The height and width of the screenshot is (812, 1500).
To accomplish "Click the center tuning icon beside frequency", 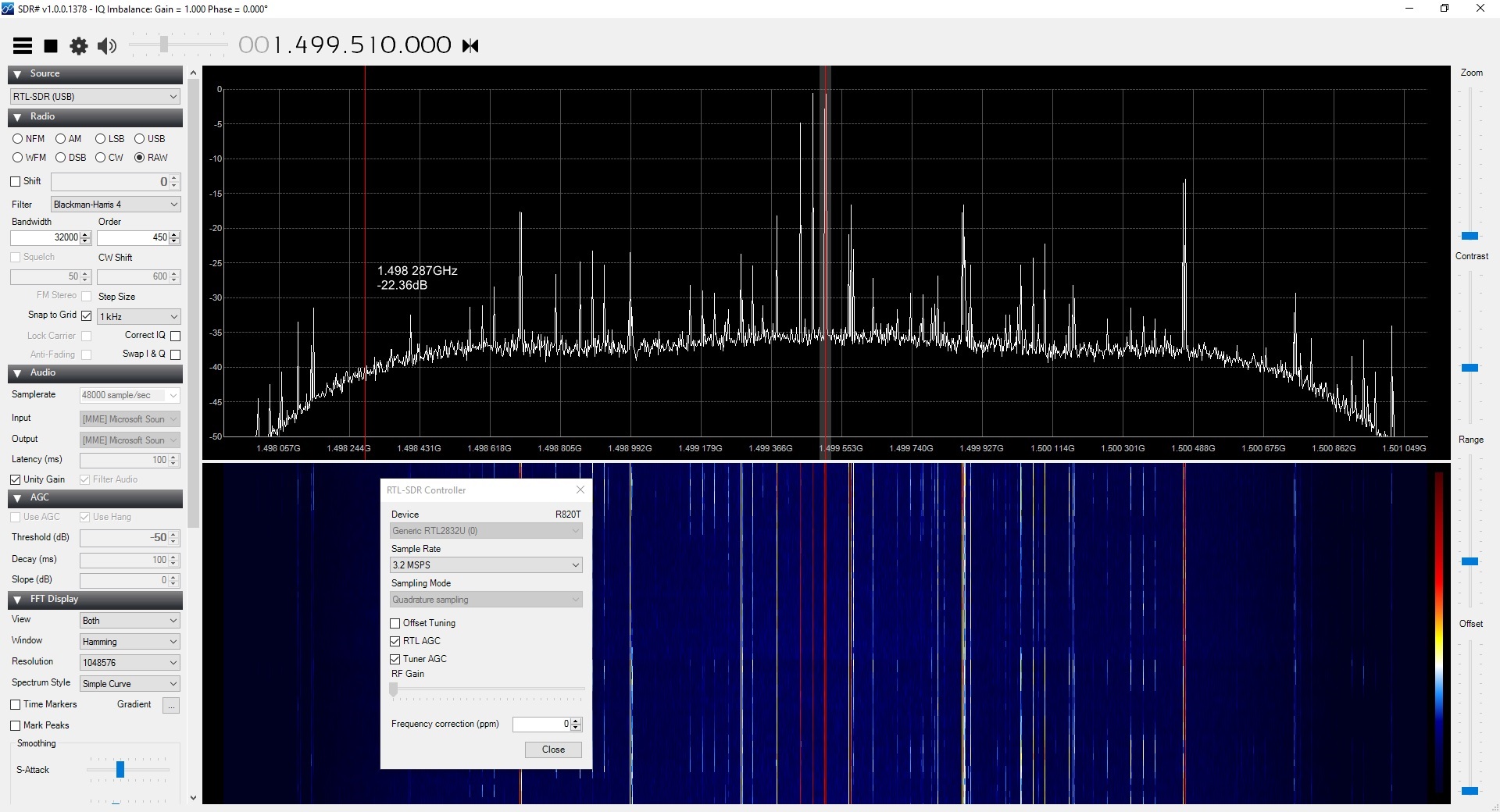I will [470, 46].
